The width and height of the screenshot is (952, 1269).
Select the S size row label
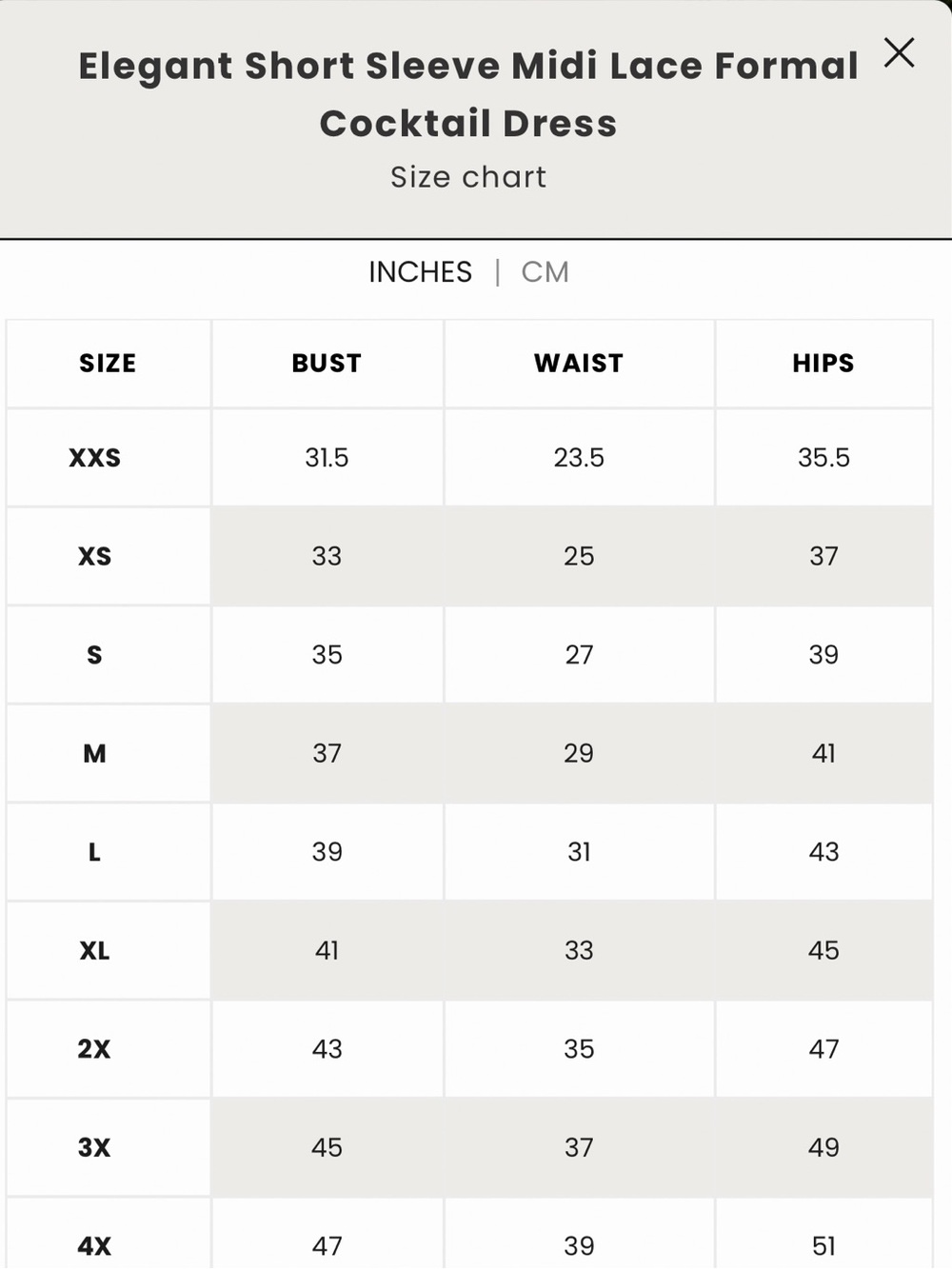[x=94, y=655]
